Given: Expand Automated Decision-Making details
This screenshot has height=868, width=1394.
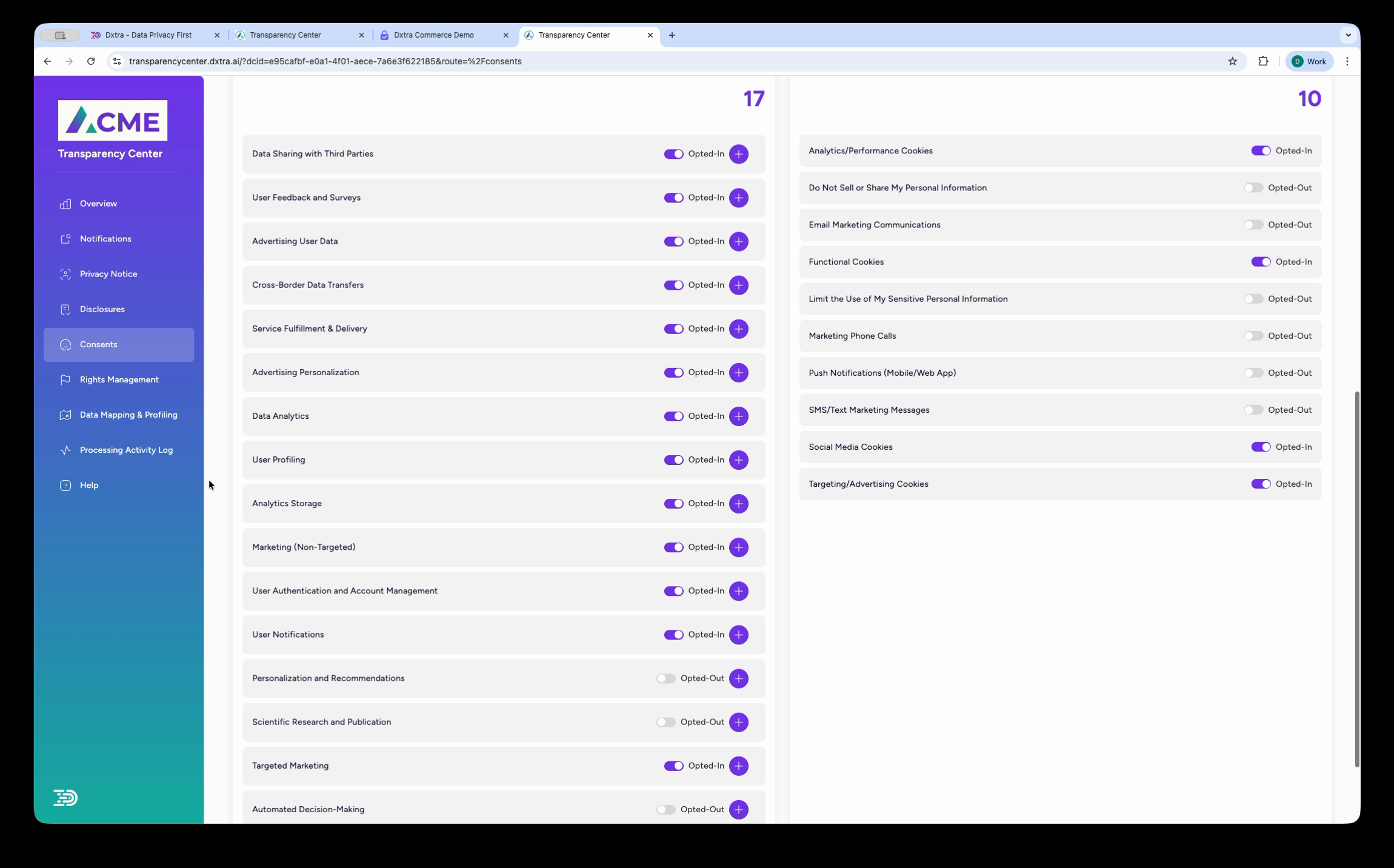Looking at the screenshot, I should 738,809.
